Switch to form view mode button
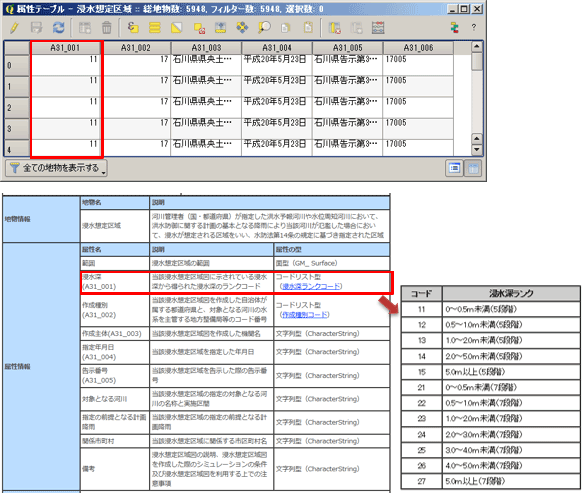Image resolution: width=582 pixels, height=493 pixels. coord(454,169)
